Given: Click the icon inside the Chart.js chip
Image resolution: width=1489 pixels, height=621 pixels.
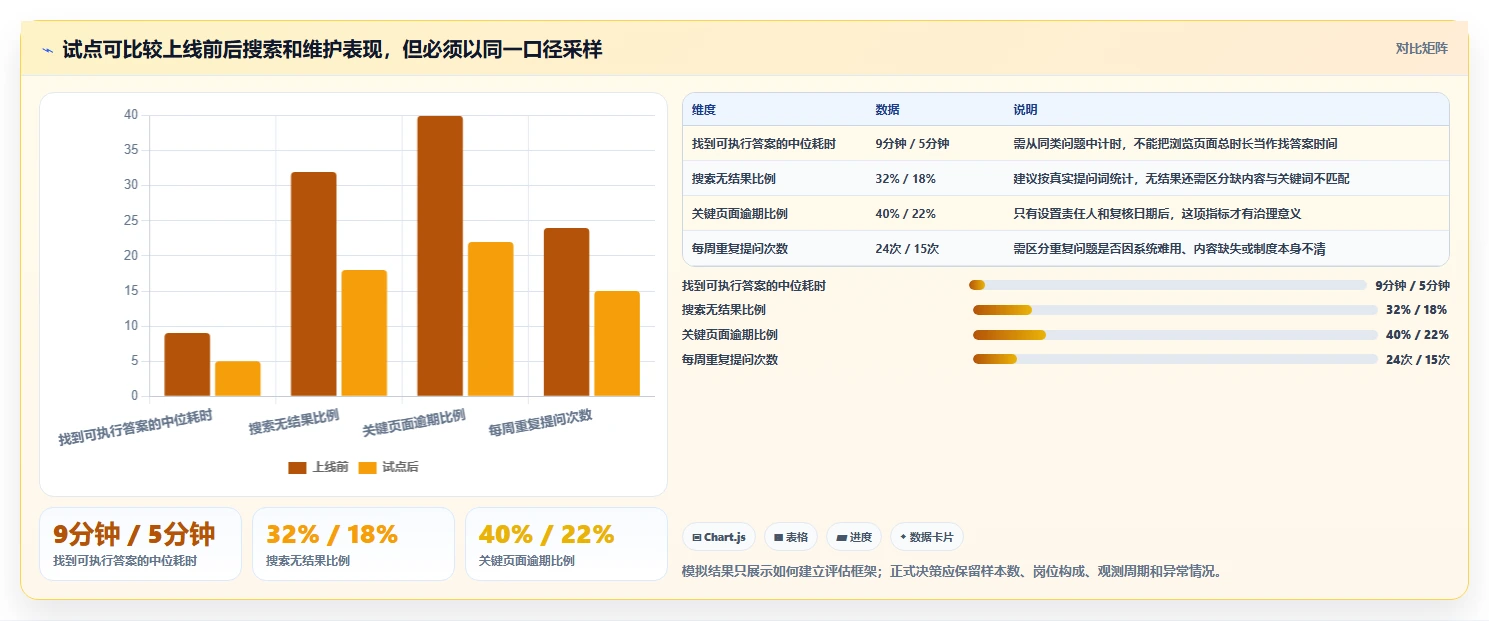Looking at the screenshot, I should coord(696,537).
